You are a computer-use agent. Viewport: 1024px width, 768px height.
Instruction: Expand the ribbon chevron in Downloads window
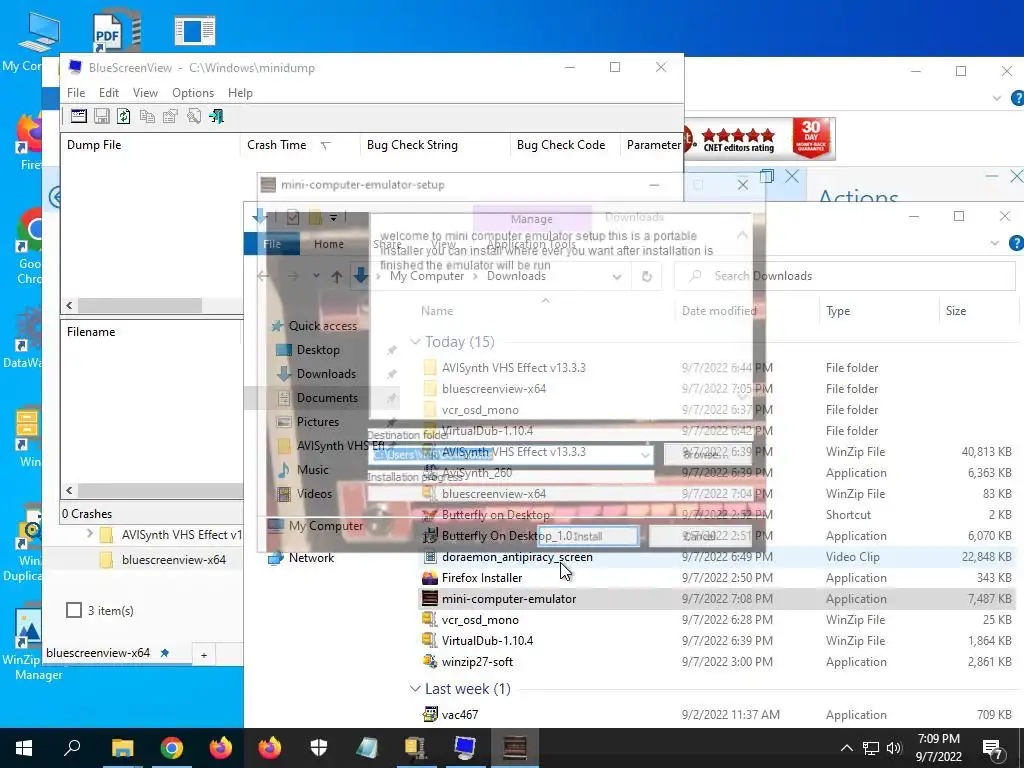click(995, 243)
